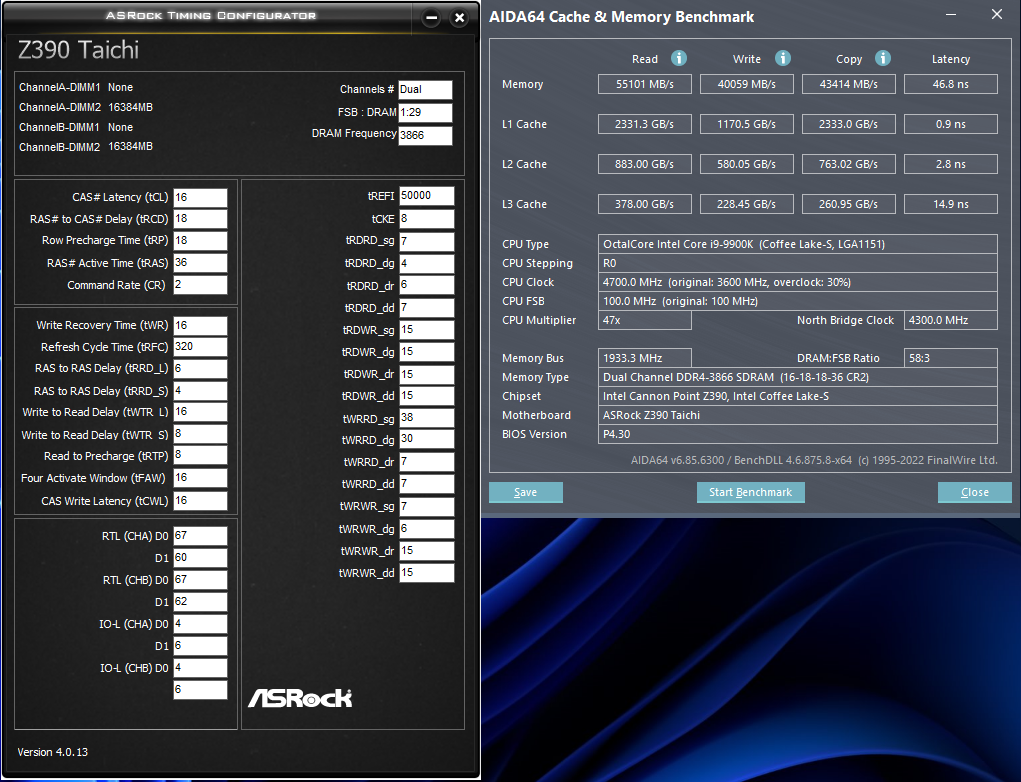The image size is (1021, 782).
Task: Click the Write info icon in AIDA64
Action: pos(783,59)
